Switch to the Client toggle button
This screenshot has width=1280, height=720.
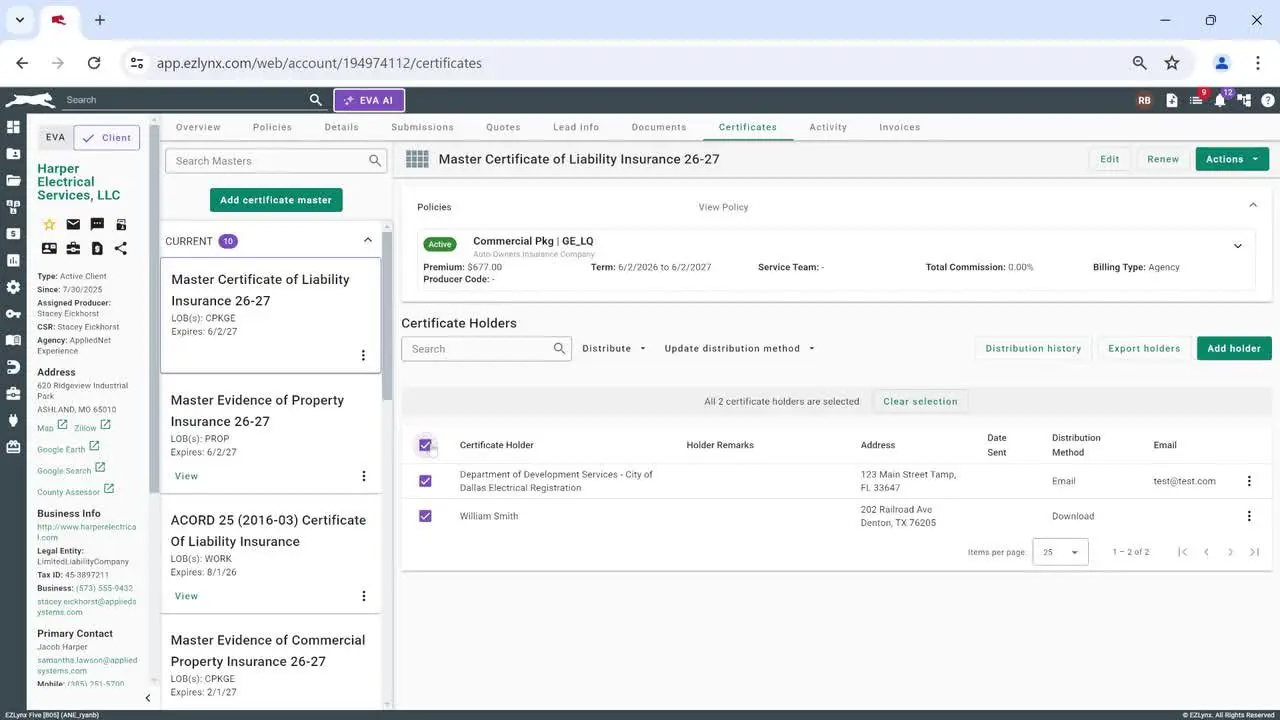[x=107, y=138]
